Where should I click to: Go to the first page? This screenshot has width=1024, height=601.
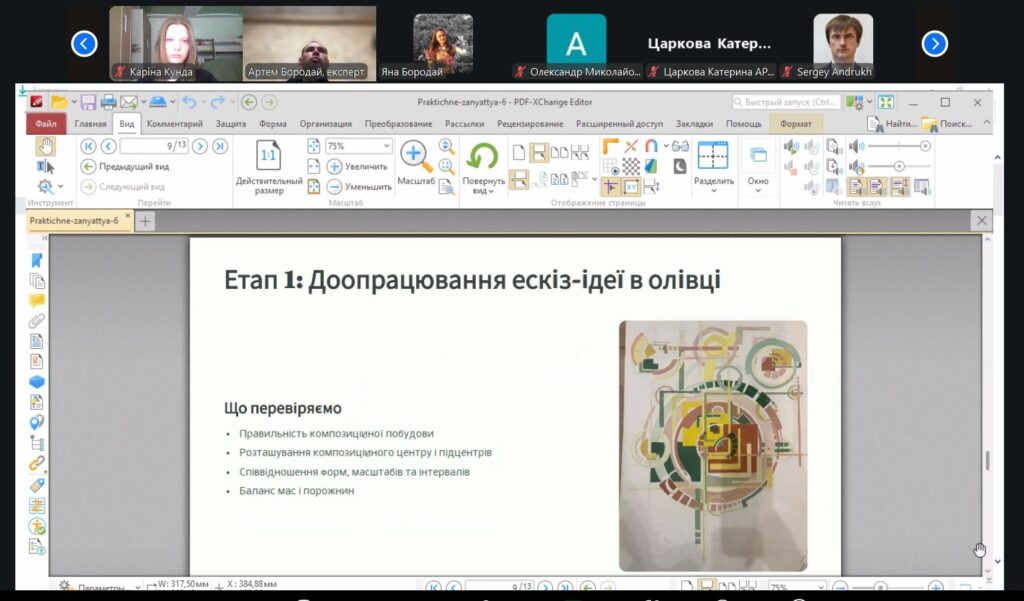click(x=88, y=146)
